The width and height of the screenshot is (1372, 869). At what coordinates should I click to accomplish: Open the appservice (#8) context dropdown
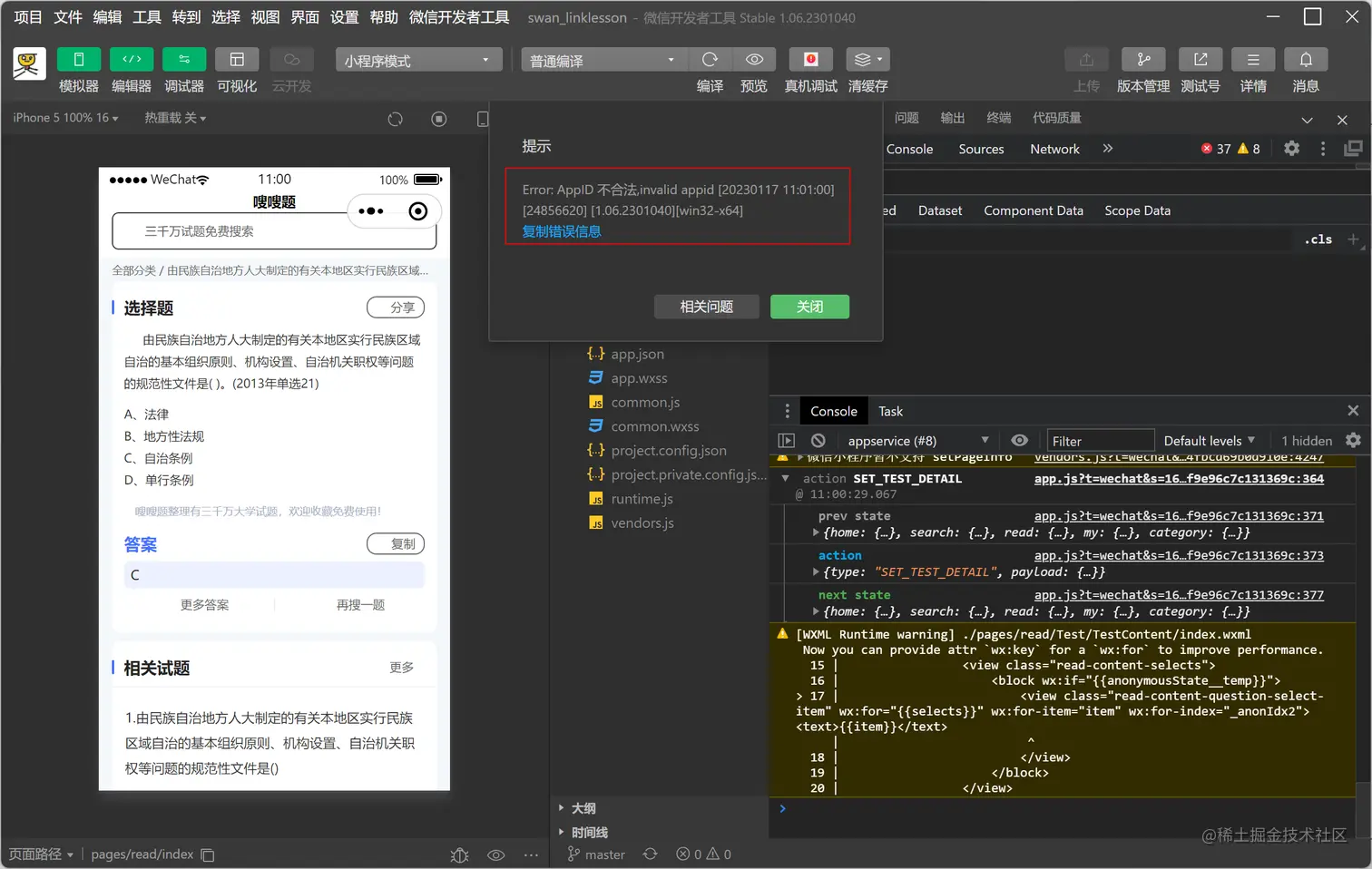click(x=916, y=441)
